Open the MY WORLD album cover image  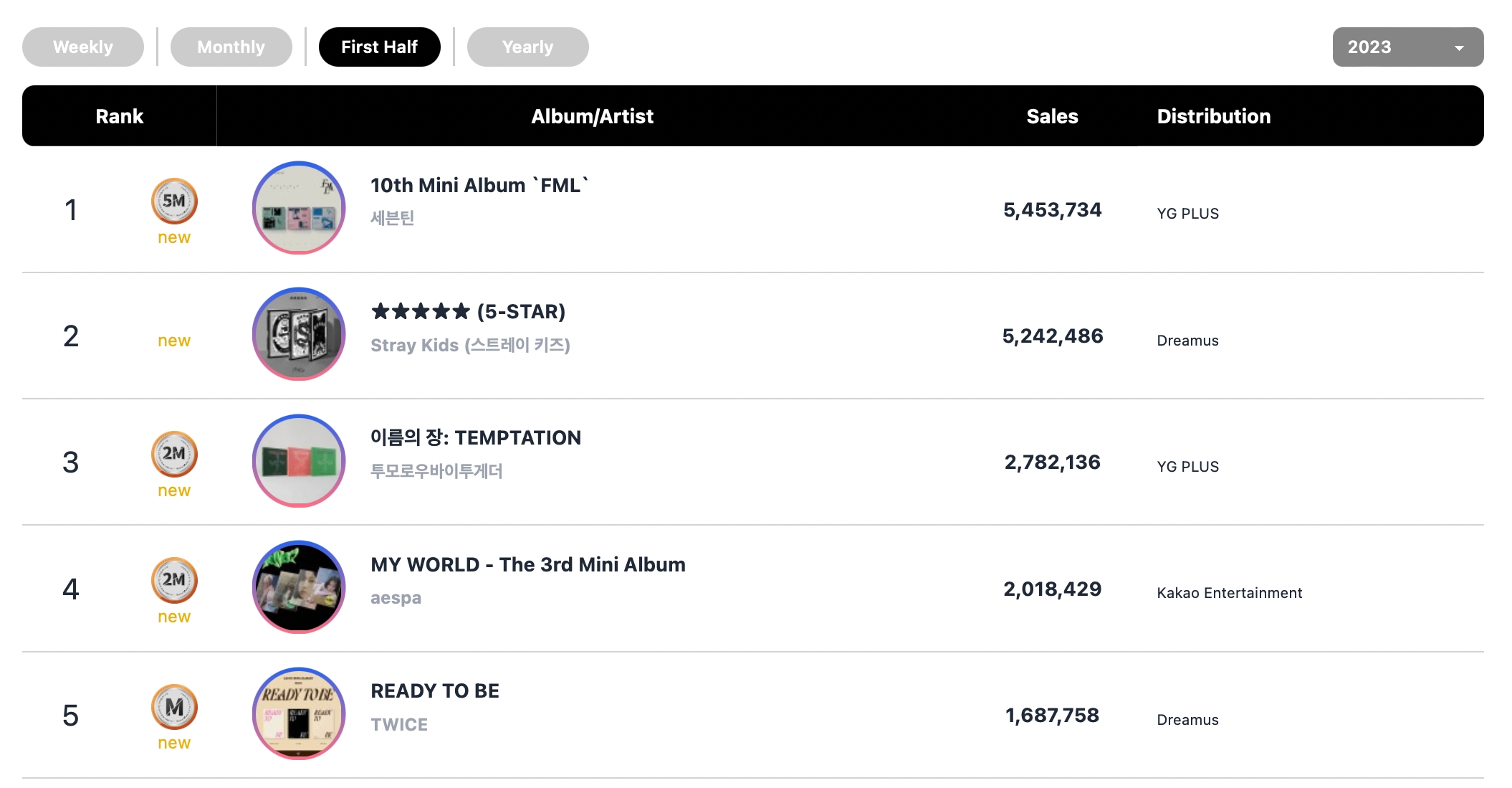pyautogui.click(x=299, y=587)
